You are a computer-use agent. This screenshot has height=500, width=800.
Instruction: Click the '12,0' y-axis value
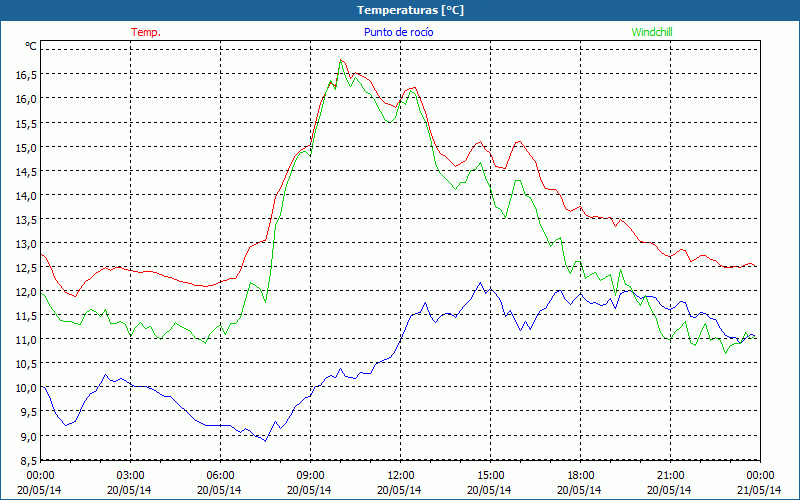(x=26, y=291)
